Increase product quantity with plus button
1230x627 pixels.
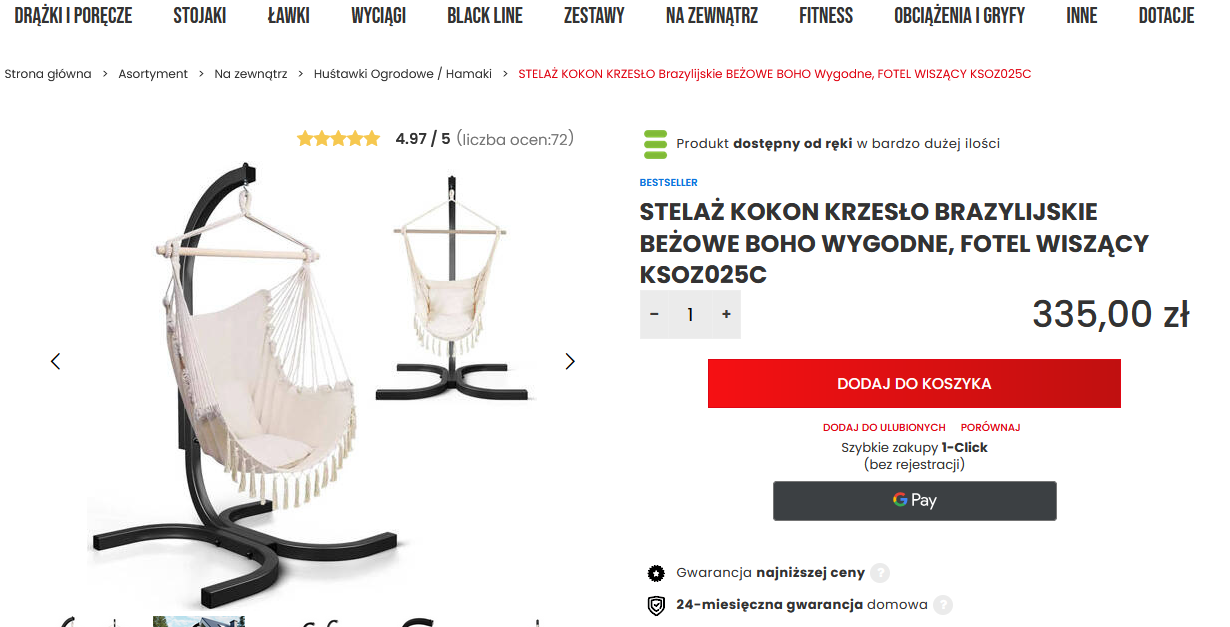click(726, 315)
